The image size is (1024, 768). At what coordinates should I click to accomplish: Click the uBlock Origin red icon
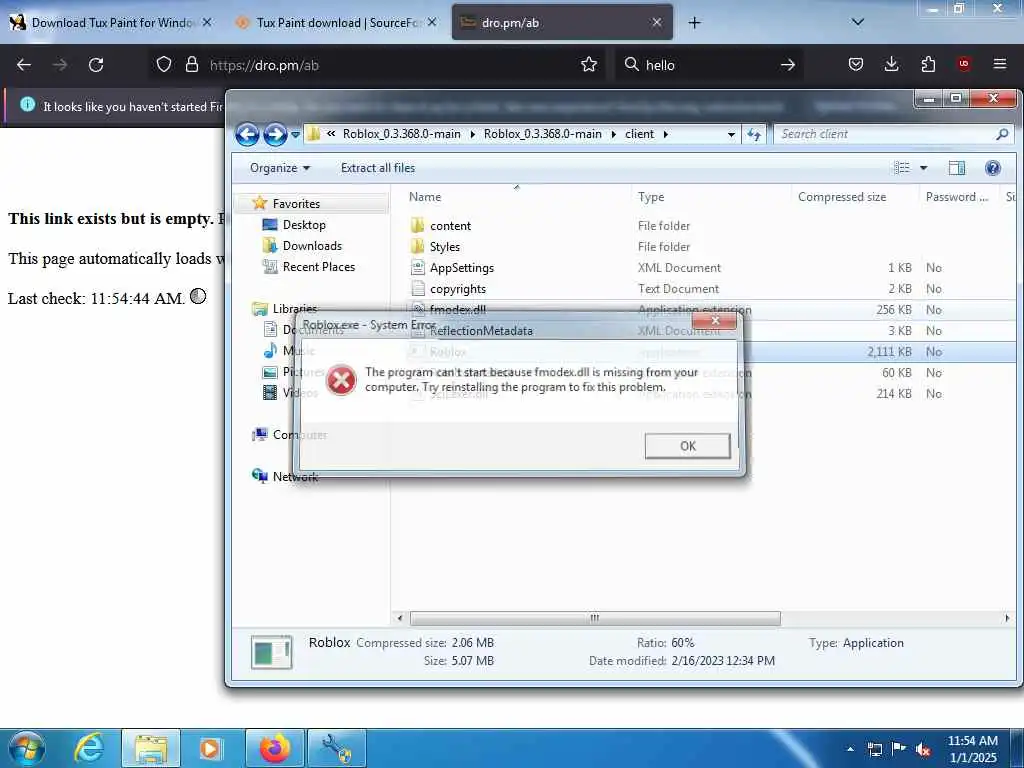(964, 64)
